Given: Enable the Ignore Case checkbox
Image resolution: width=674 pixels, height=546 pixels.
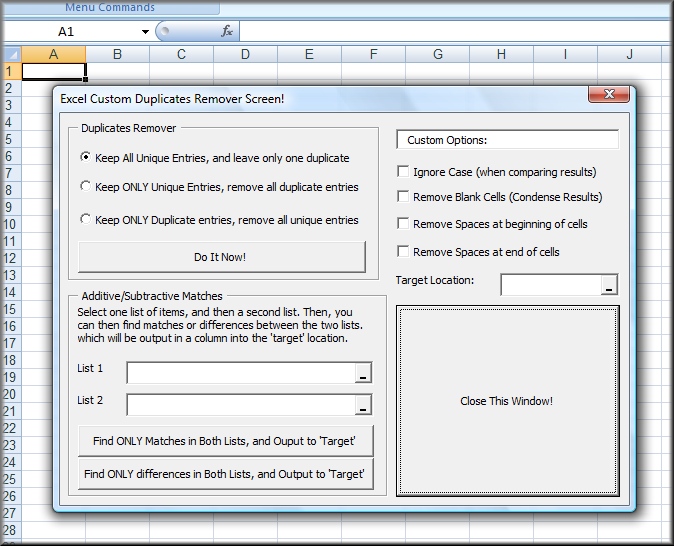Looking at the screenshot, I should tap(403, 172).
